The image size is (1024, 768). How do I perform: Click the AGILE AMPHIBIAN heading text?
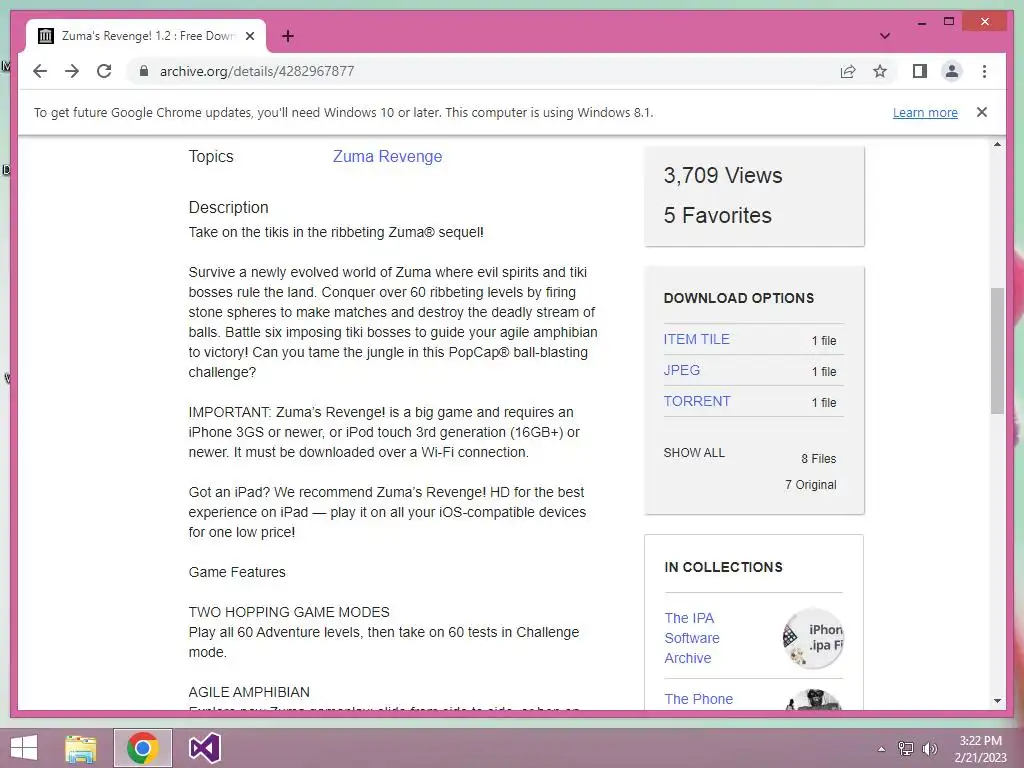[x=249, y=692]
